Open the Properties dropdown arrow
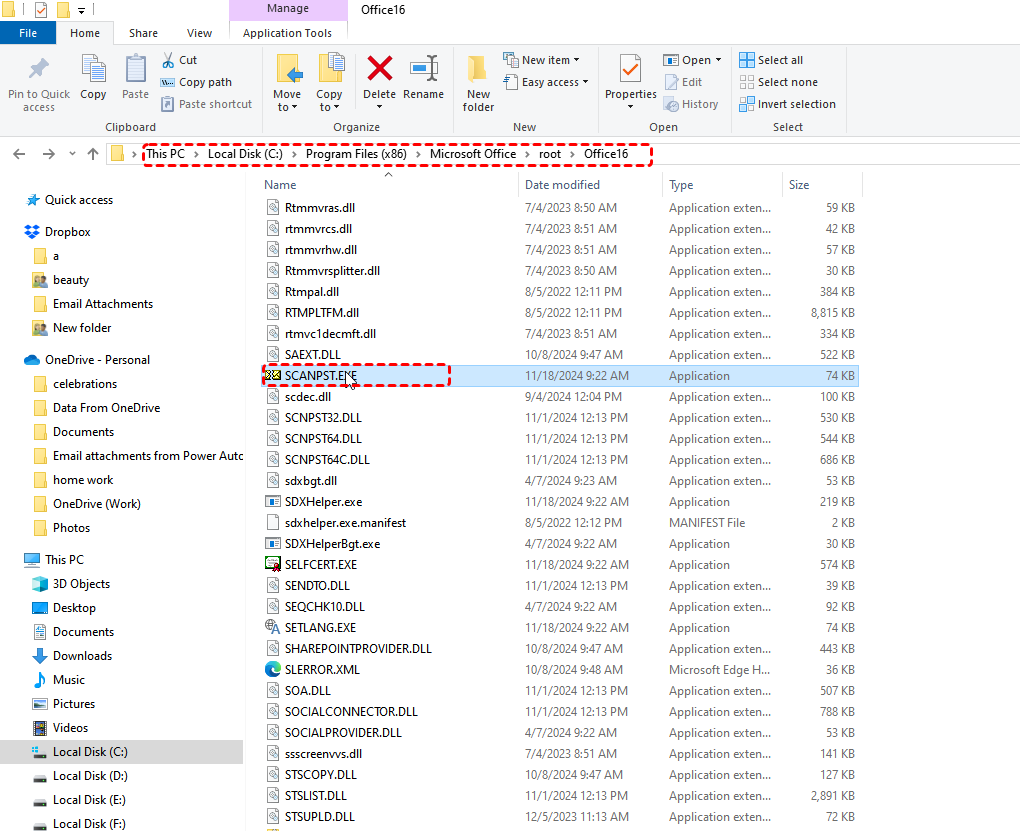Image resolution: width=1020 pixels, height=831 pixels. pyautogui.click(x=630, y=107)
